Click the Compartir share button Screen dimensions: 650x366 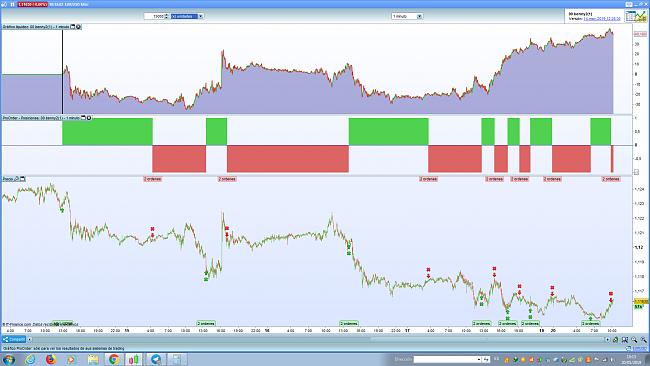pos(14,339)
